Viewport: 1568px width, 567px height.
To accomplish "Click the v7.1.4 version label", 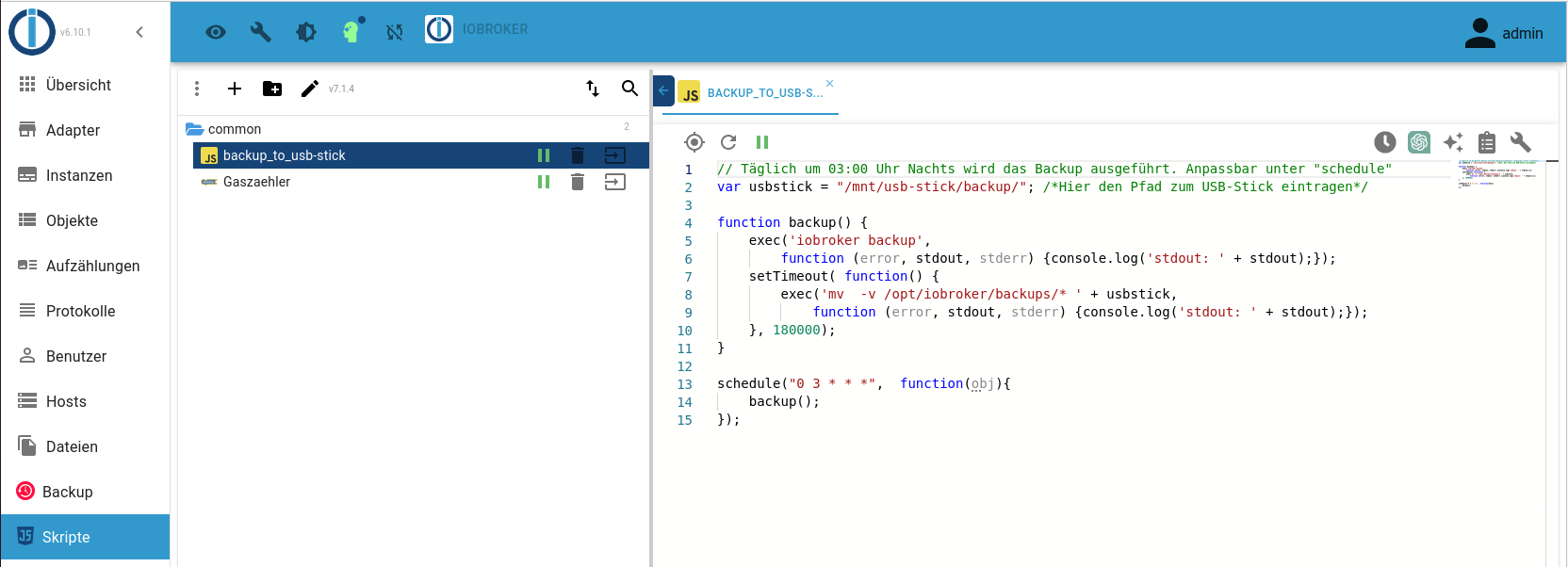I will [x=341, y=89].
